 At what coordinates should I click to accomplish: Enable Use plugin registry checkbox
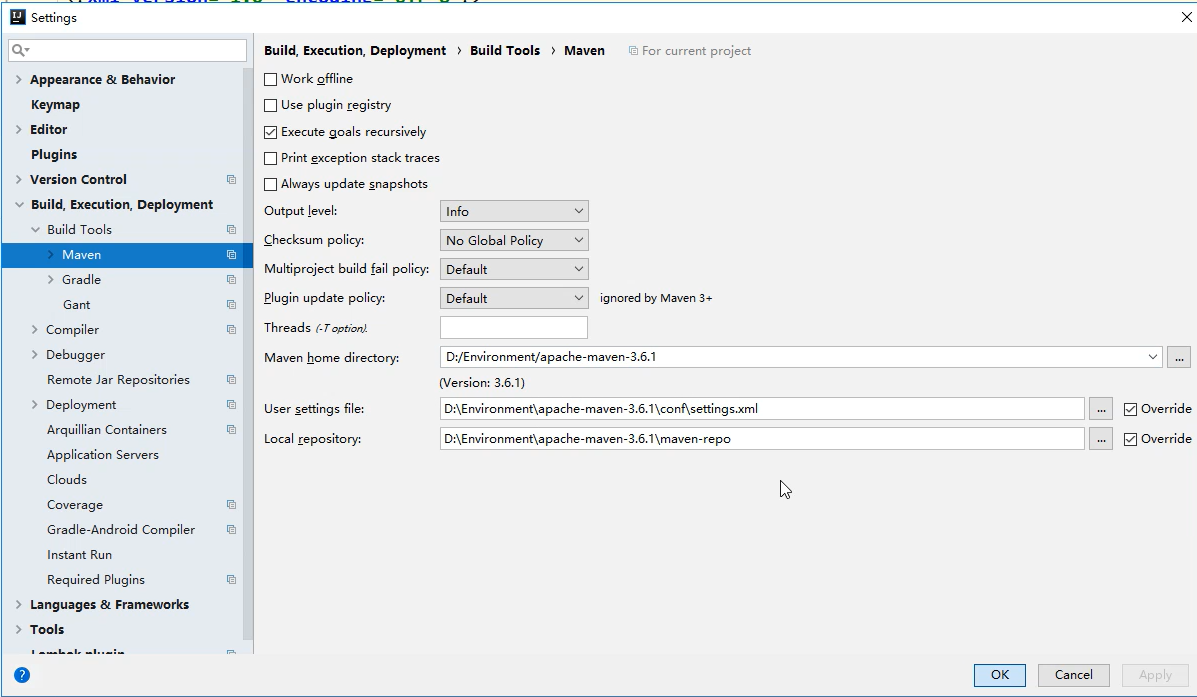point(270,105)
